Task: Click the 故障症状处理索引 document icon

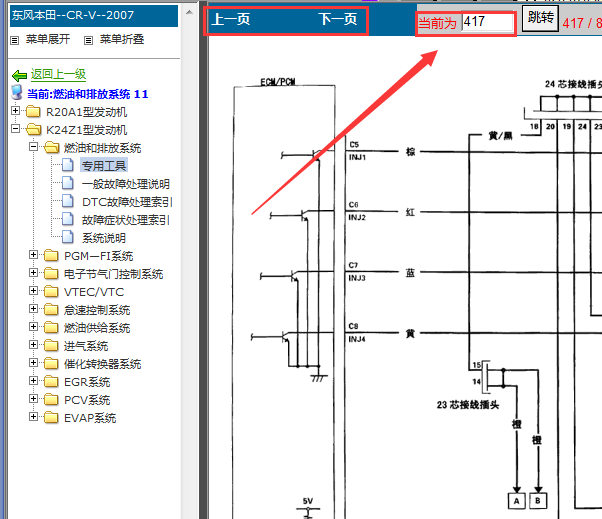Action: click(x=68, y=219)
